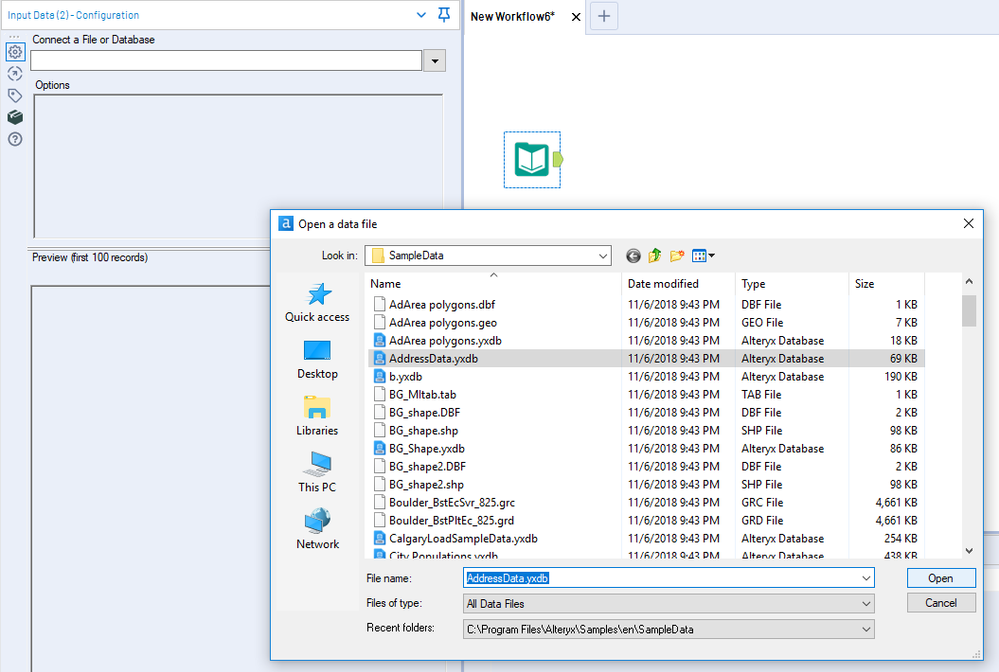Open the Connect a File dropdown arrow

tap(435, 61)
